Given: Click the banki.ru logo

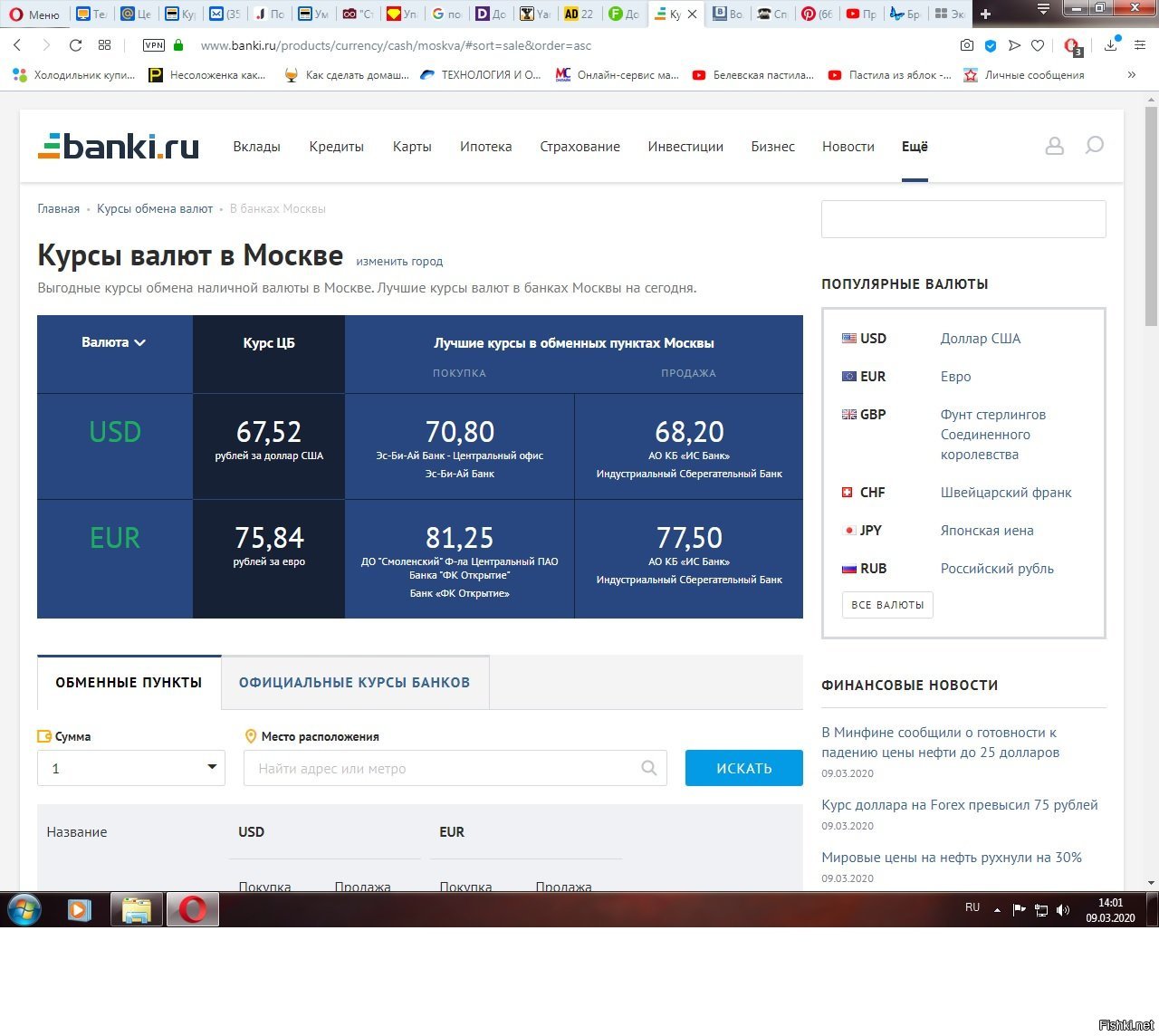Looking at the screenshot, I should tap(119, 146).
